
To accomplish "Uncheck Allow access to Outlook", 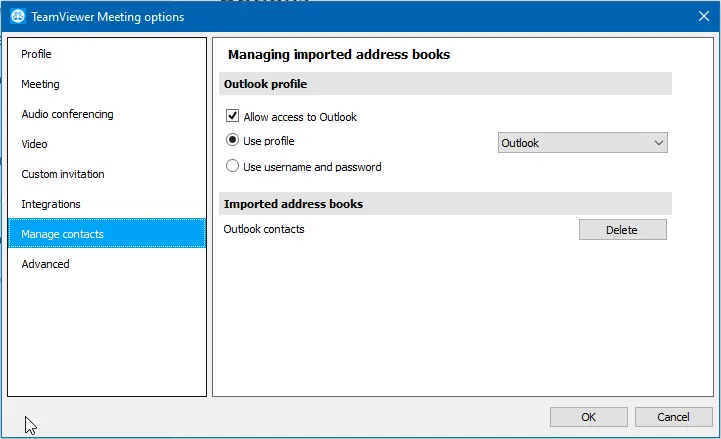I will click(x=232, y=116).
